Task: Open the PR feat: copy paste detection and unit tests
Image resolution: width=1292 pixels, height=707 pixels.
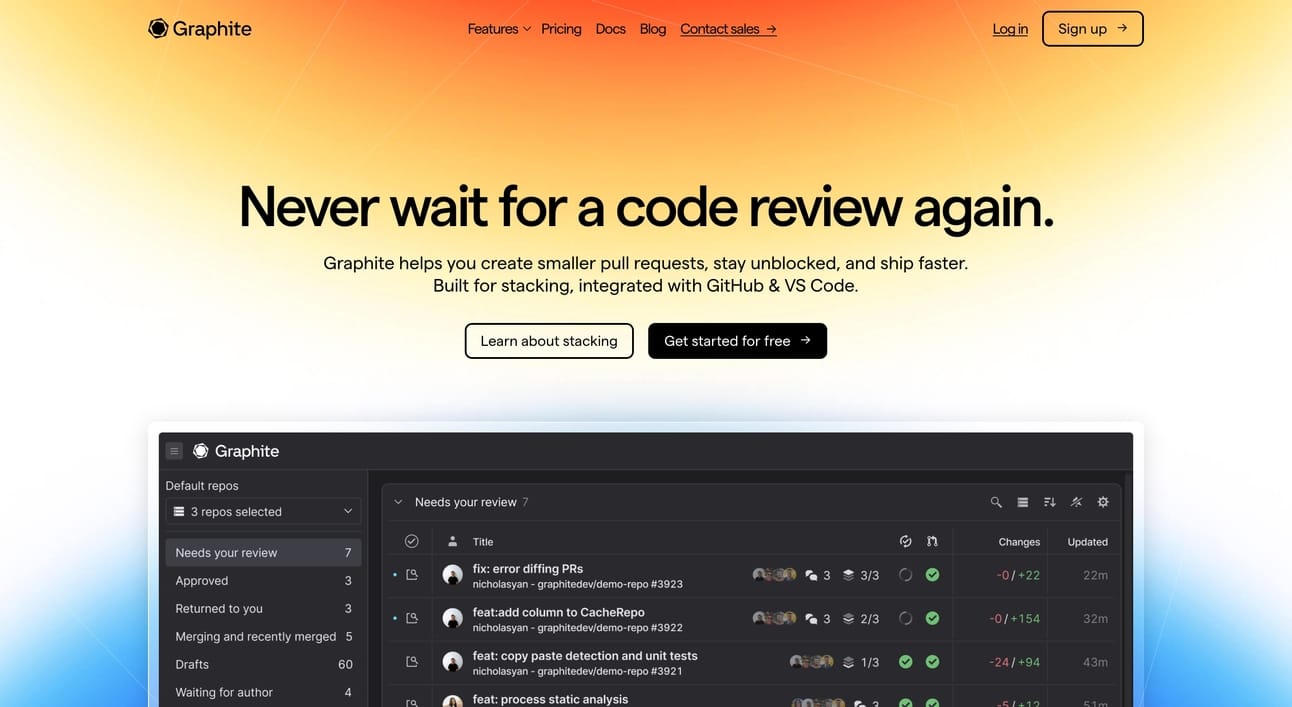Action: 585,656
